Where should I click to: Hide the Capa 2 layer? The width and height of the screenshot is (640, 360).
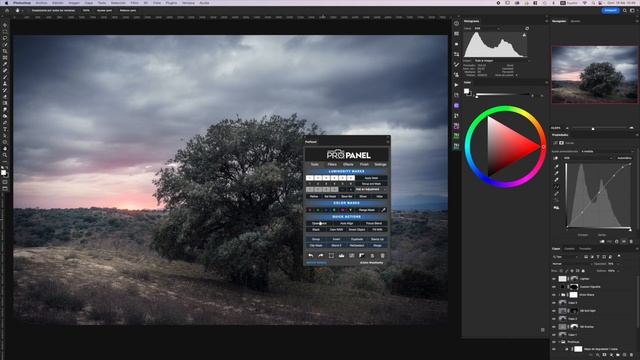[x=554, y=319]
